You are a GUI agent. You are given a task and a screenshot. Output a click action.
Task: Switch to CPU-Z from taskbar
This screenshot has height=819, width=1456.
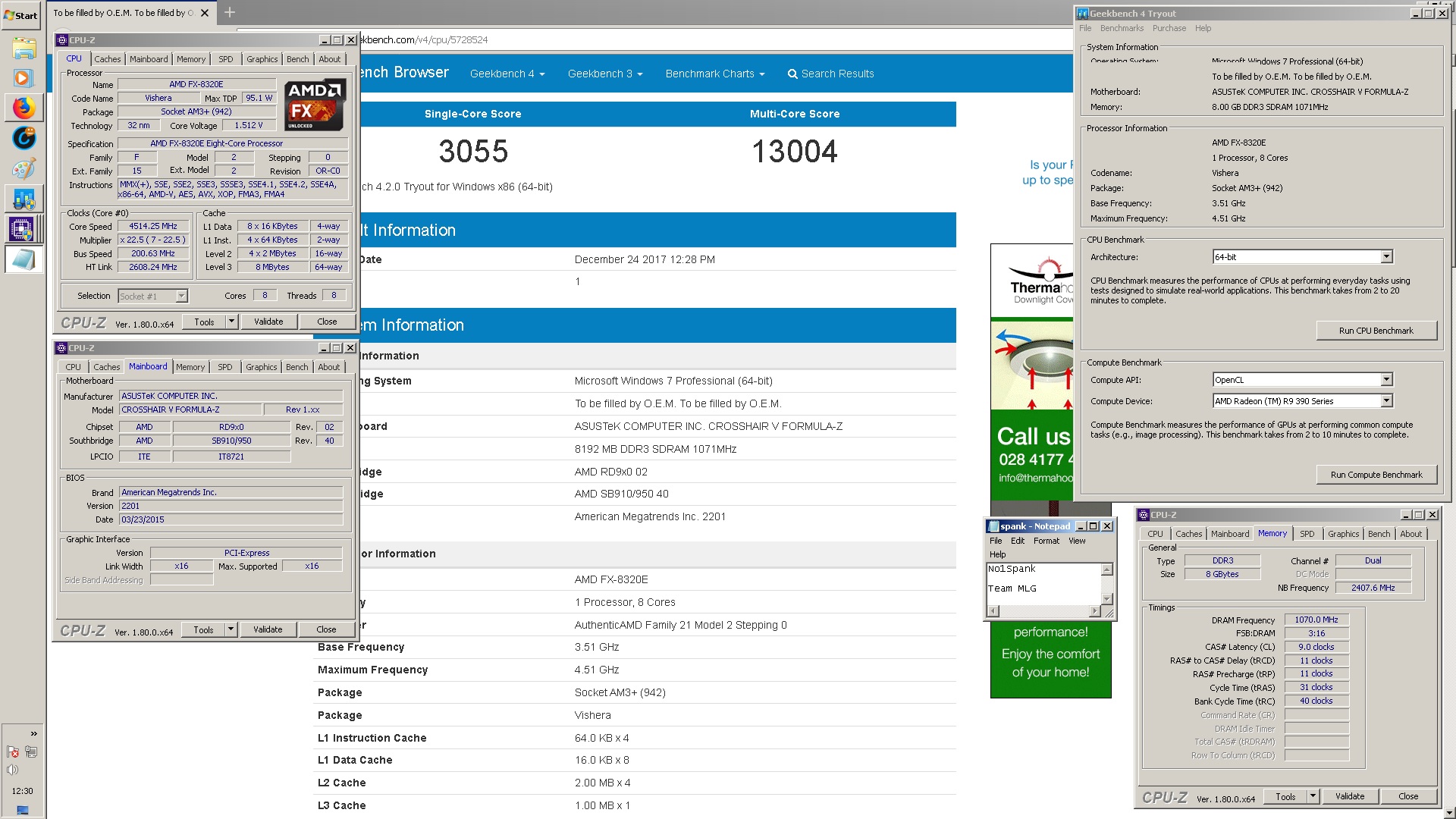24,229
